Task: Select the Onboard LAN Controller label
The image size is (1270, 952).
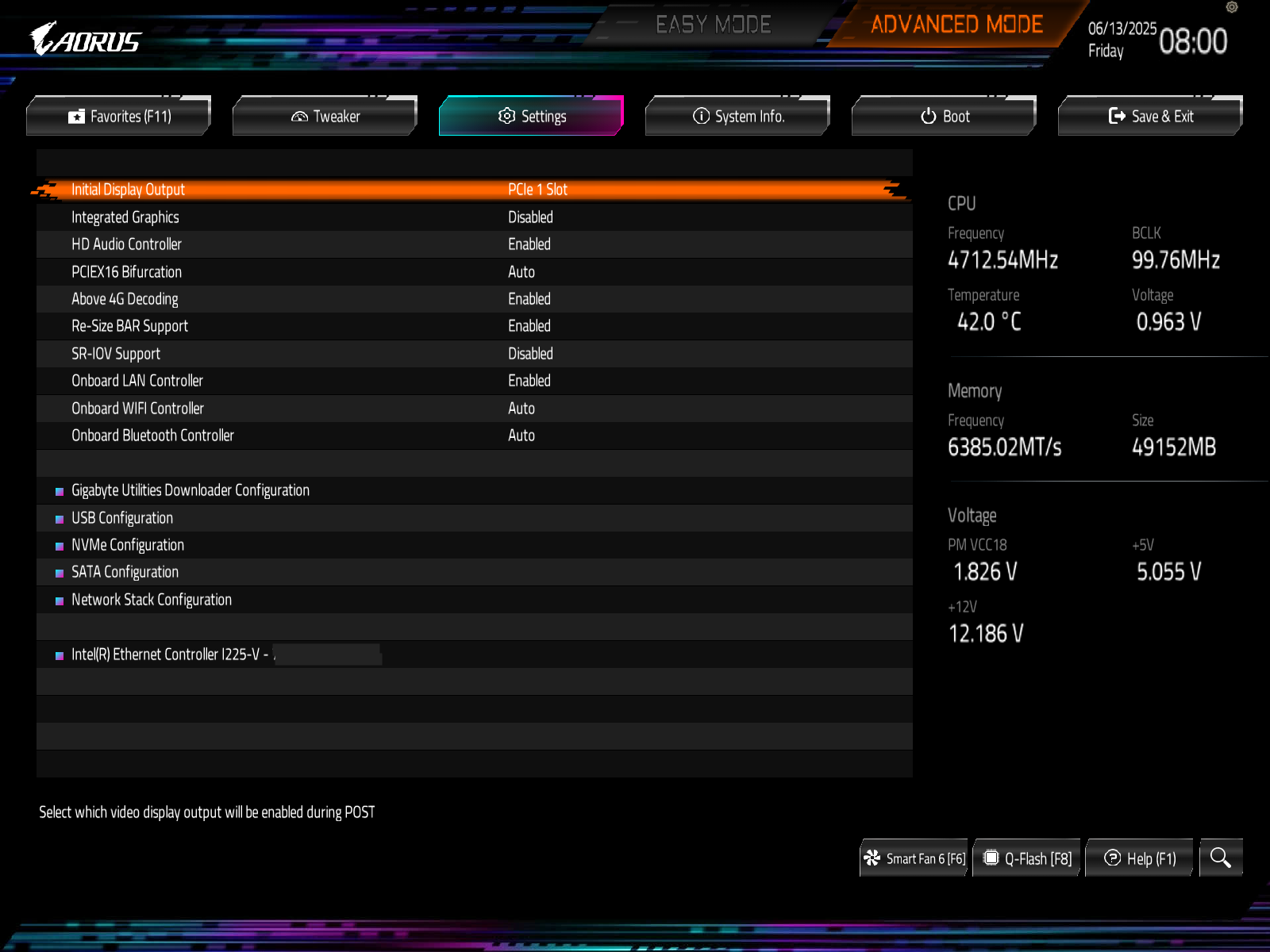Action: [137, 381]
